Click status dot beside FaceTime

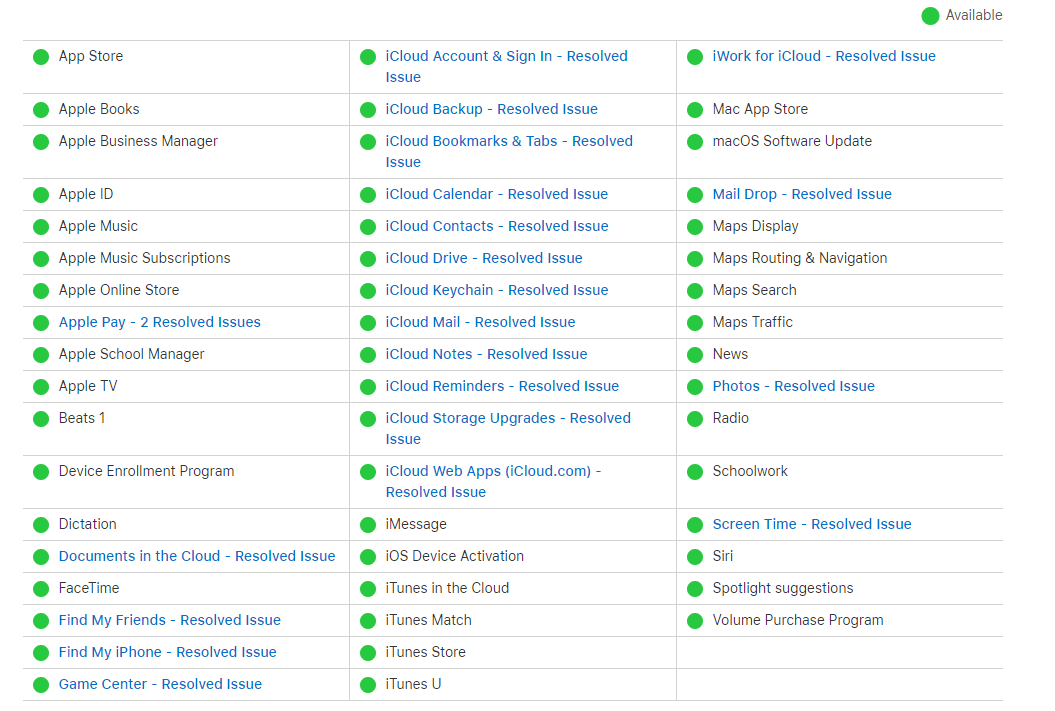tap(41, 589)
